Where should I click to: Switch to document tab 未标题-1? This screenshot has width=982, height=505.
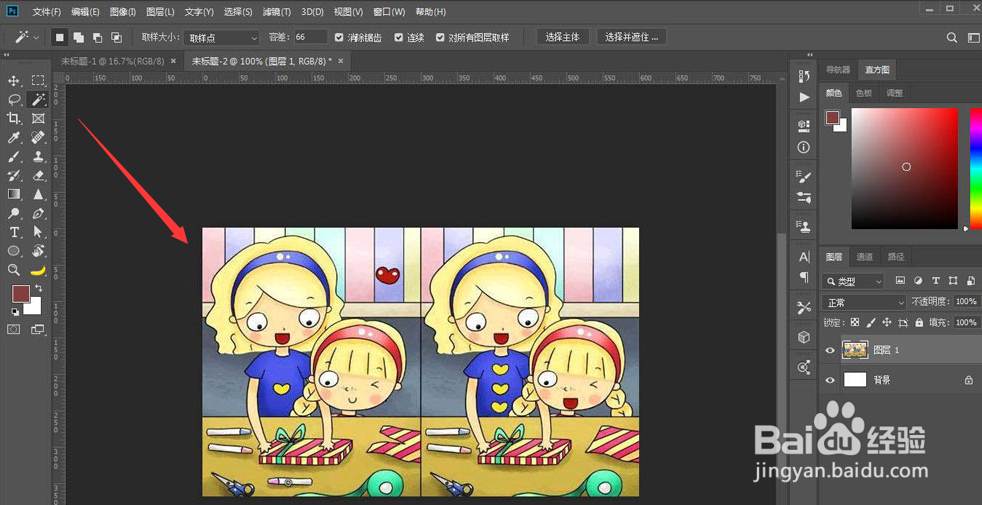pyautogui.click(x=113, y=61)
